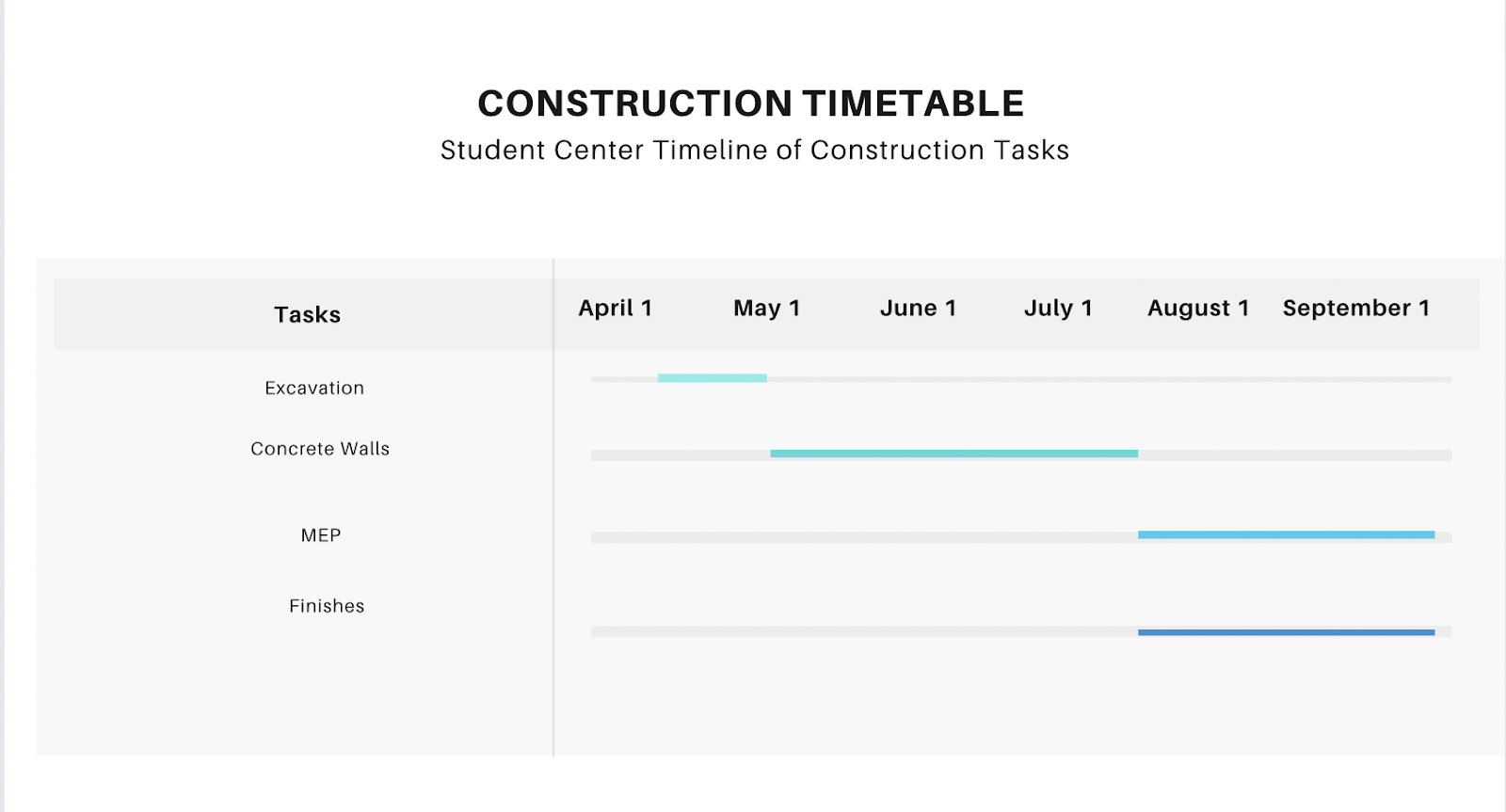Viewport: 1506px width, 812px height.
Task: Select the Finishes task label
Action: tap(327, 606)
